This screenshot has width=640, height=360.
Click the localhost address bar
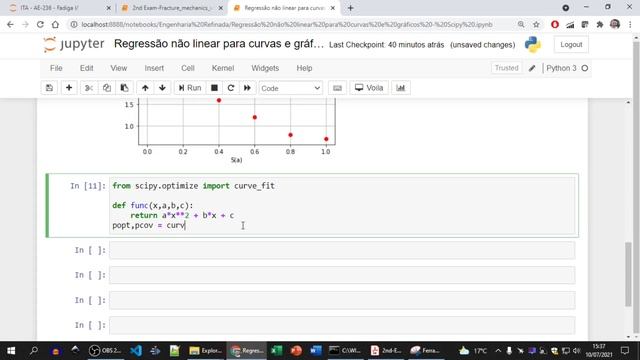click(287, 24)
